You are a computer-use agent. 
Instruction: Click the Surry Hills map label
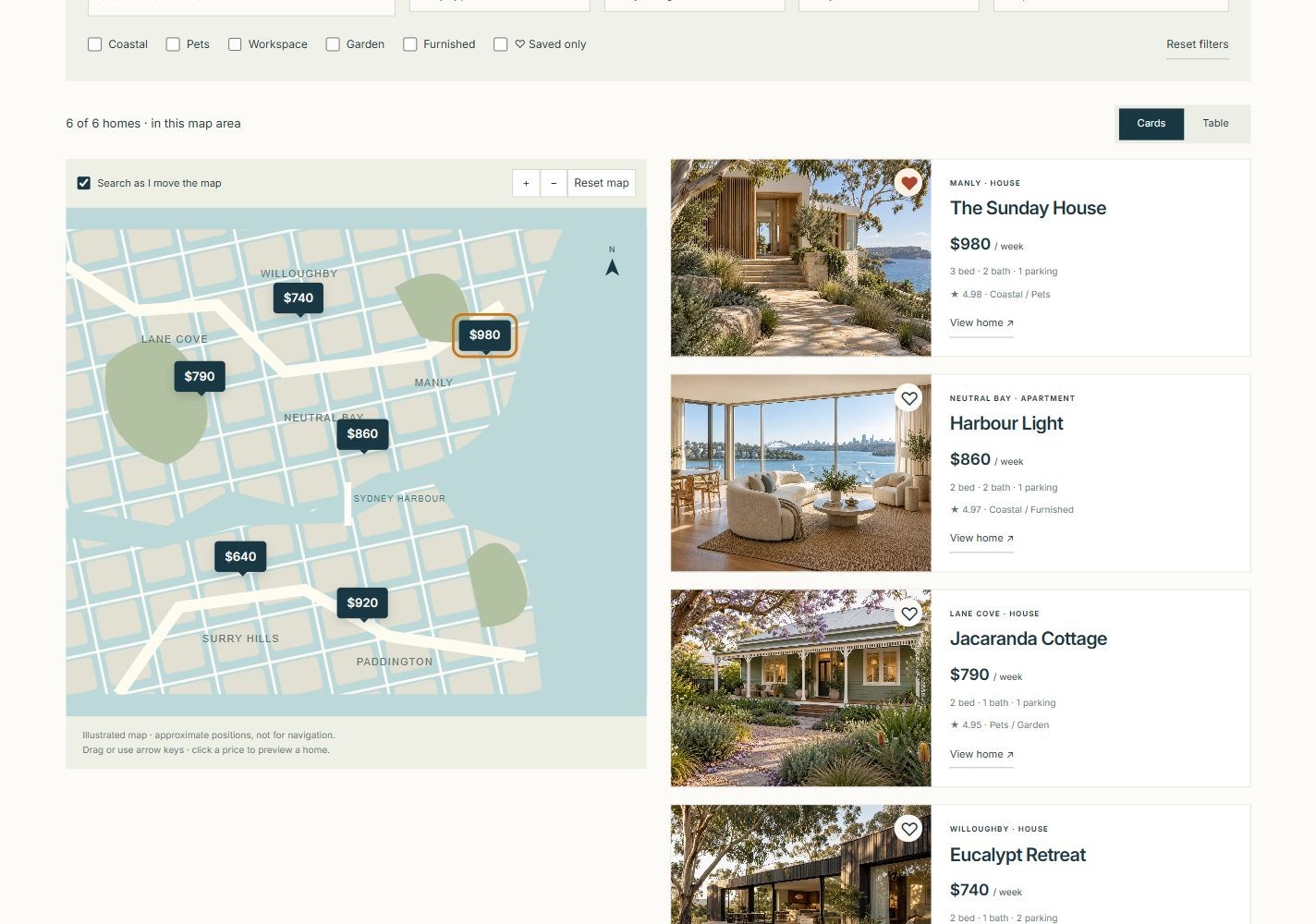pos(240,638)
